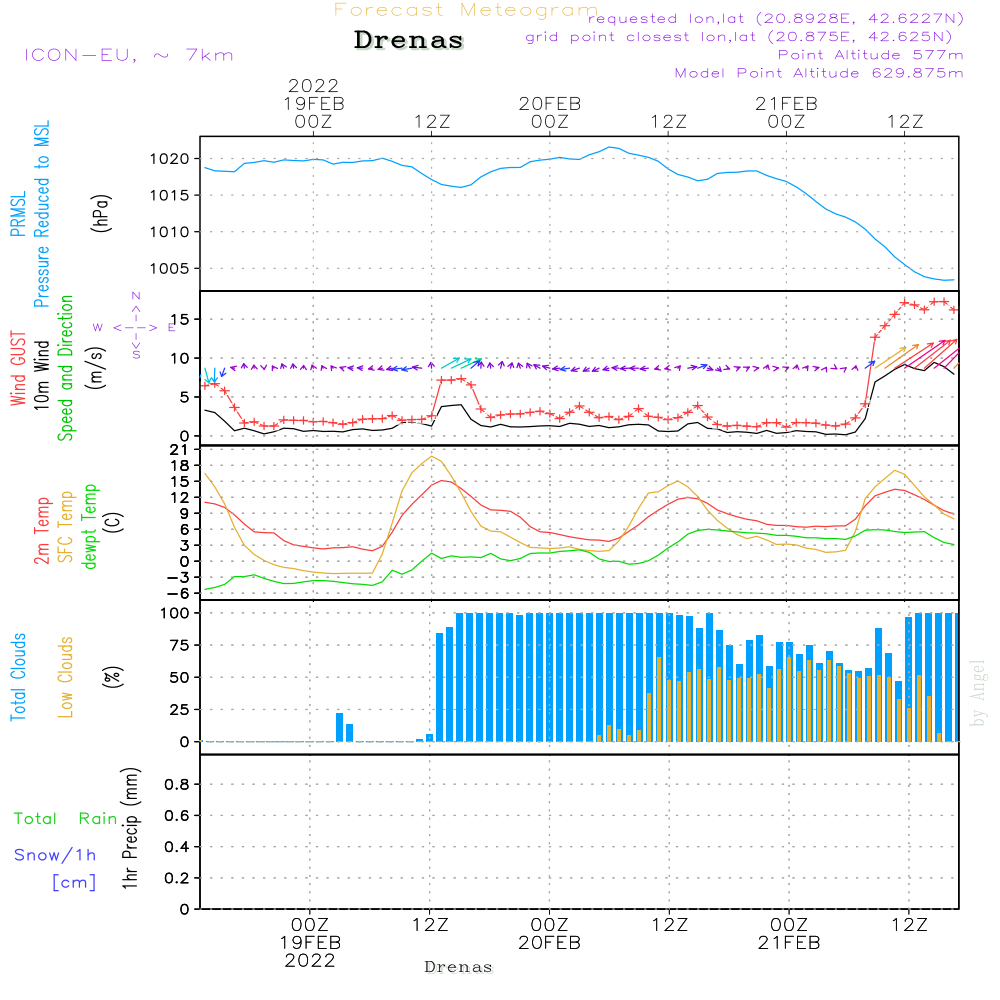Image resolution: width=1000 pixels, height=1000 pixels.
Task: Click the 'Speed and Direction' green label
Action: coord(66,368)
